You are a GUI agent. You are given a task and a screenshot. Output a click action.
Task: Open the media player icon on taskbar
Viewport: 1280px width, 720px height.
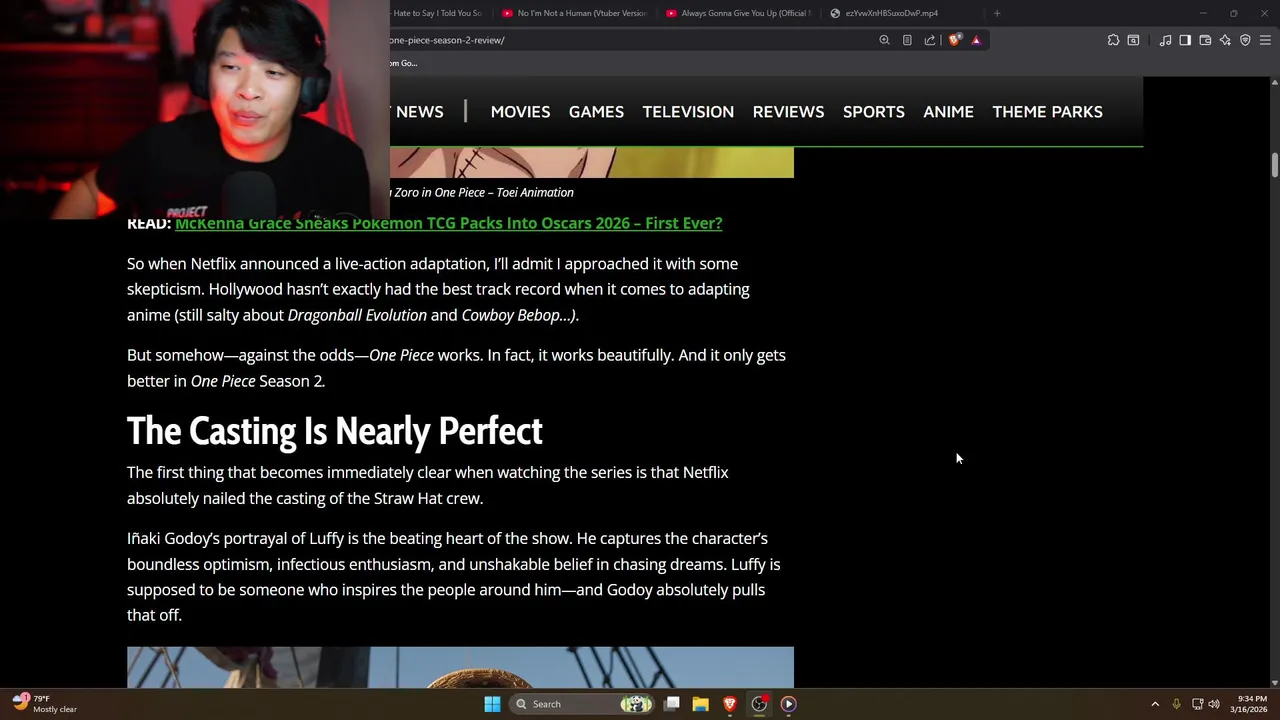coord(788,704)
